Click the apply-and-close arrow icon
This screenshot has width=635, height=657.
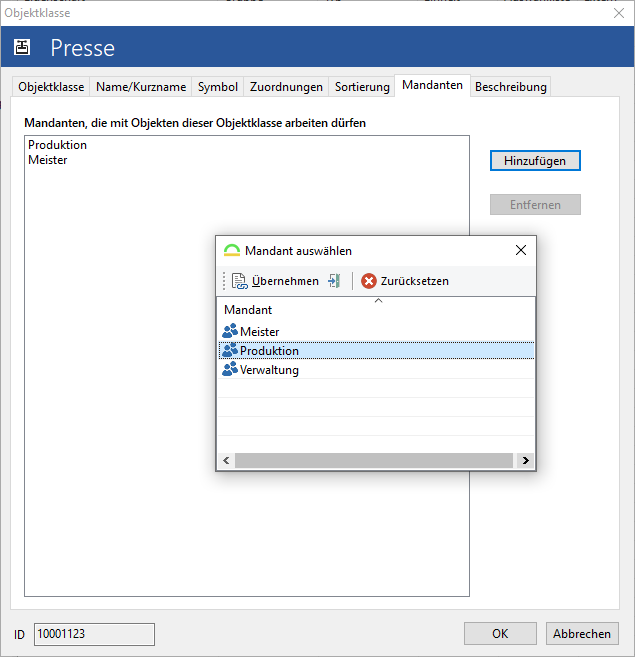click(334, 281)
